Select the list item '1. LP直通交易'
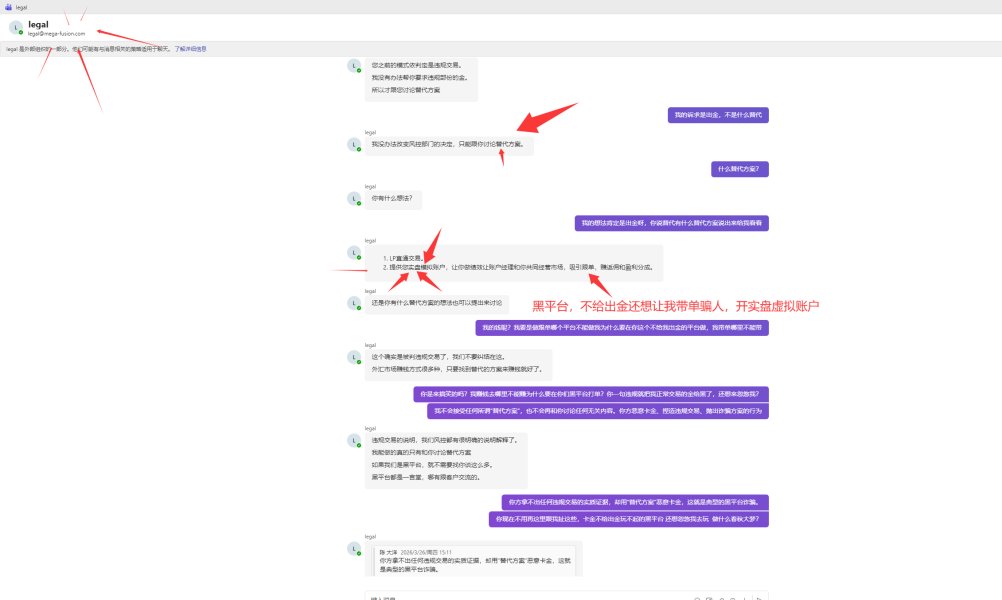 pyautogui.click(x=403, y=258)
